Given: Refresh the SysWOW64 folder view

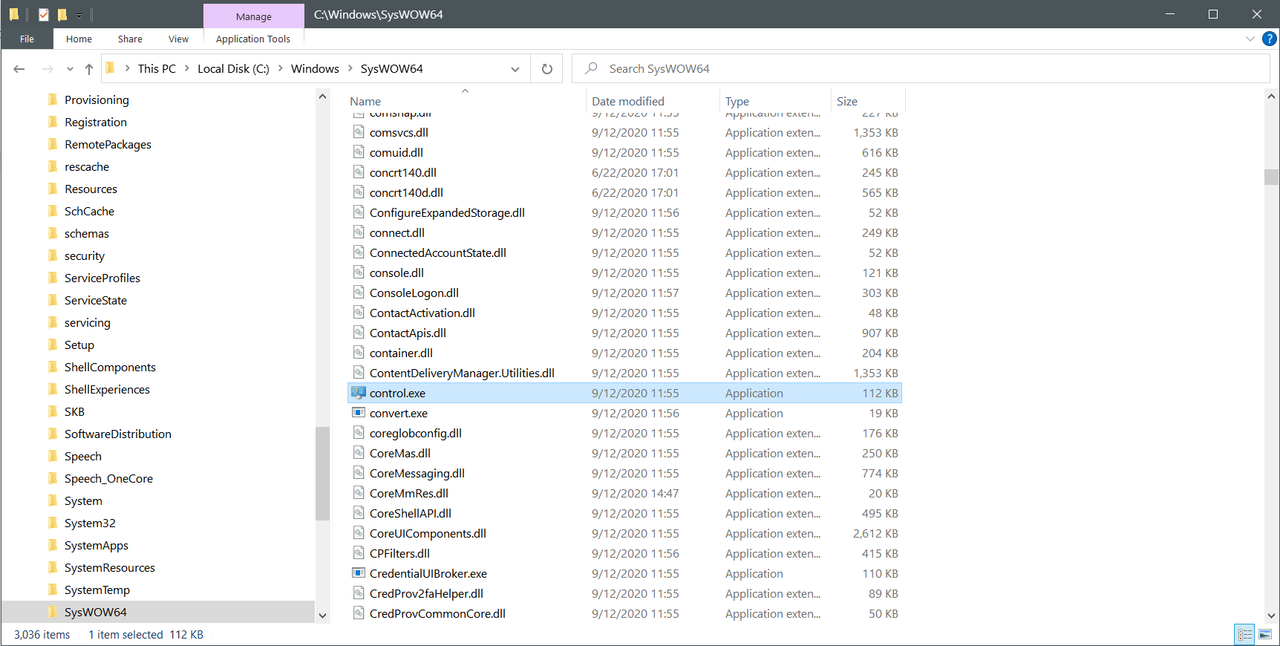Looking at the screenshot, I should pos(547,69).
